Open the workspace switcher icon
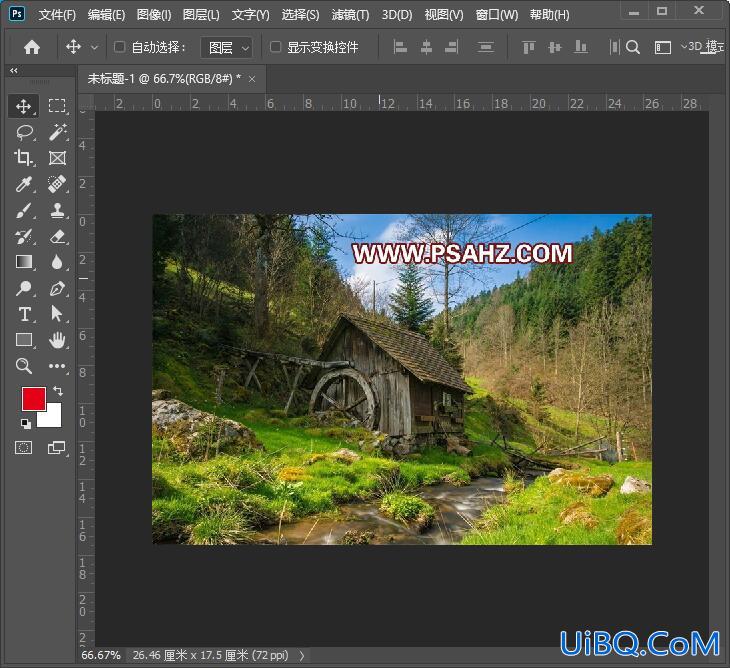 pyautogui.click(x=662, y=47)
